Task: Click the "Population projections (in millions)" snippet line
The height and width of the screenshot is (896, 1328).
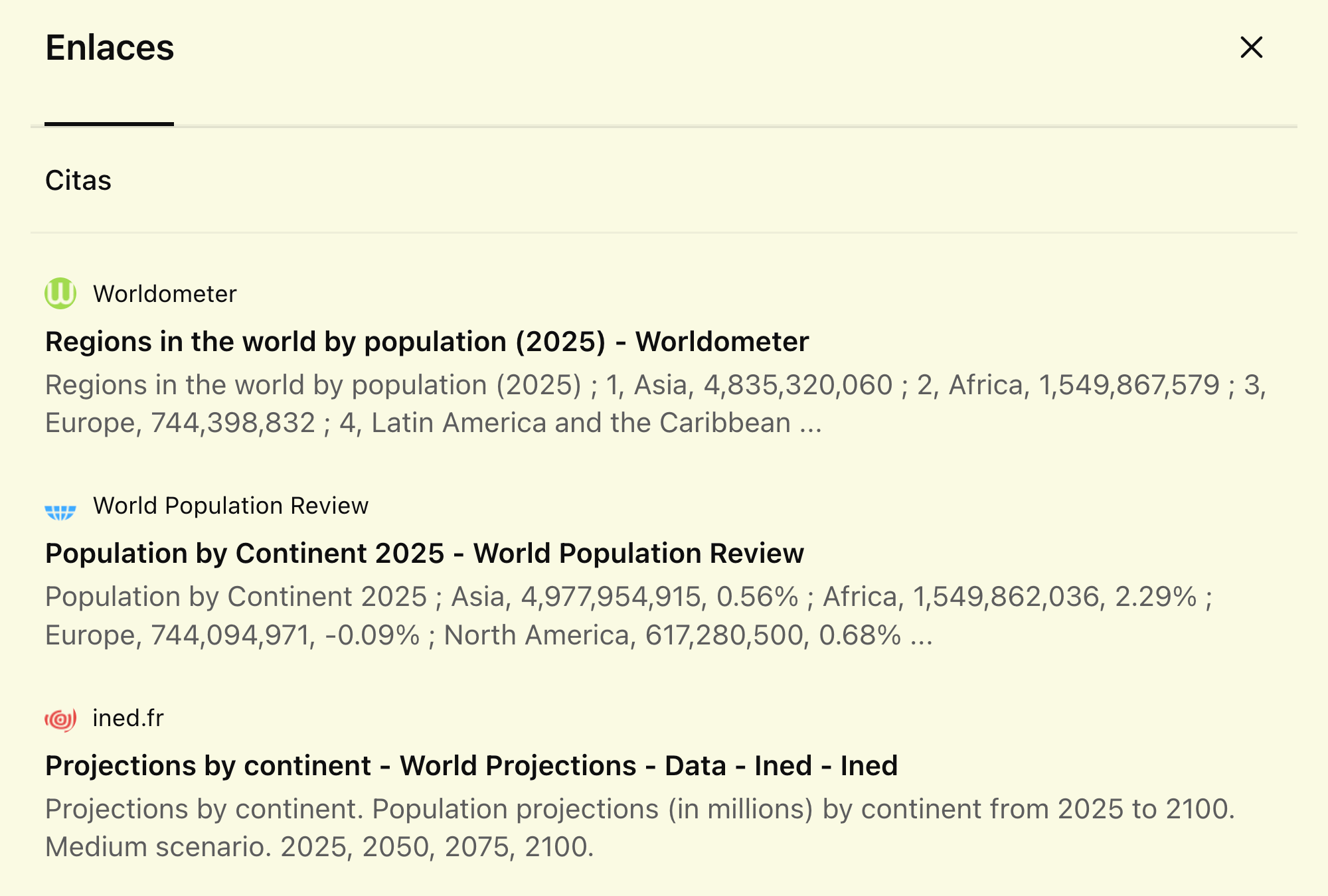Action: coord(639,810)
